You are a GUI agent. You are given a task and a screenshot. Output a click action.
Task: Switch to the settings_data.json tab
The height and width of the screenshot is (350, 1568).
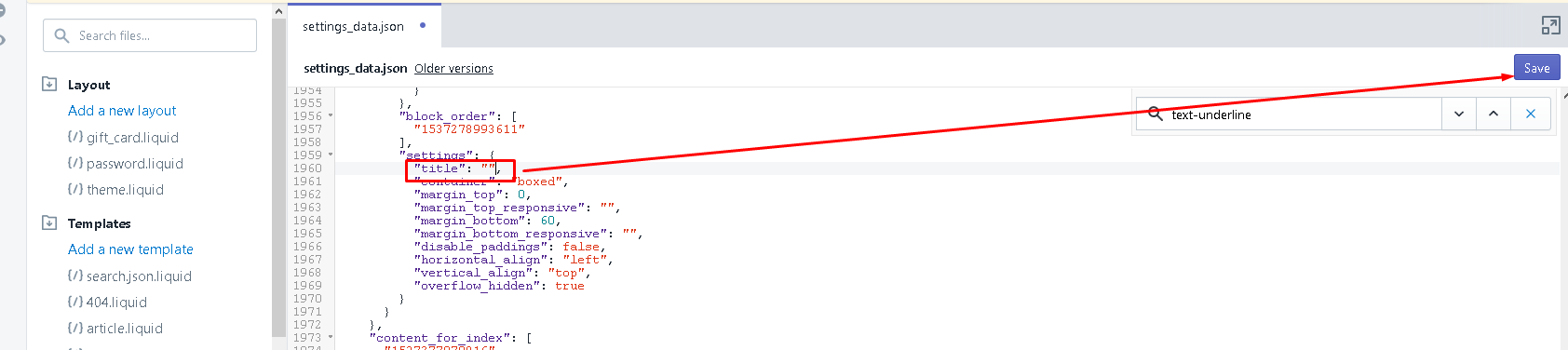(354, 26)
